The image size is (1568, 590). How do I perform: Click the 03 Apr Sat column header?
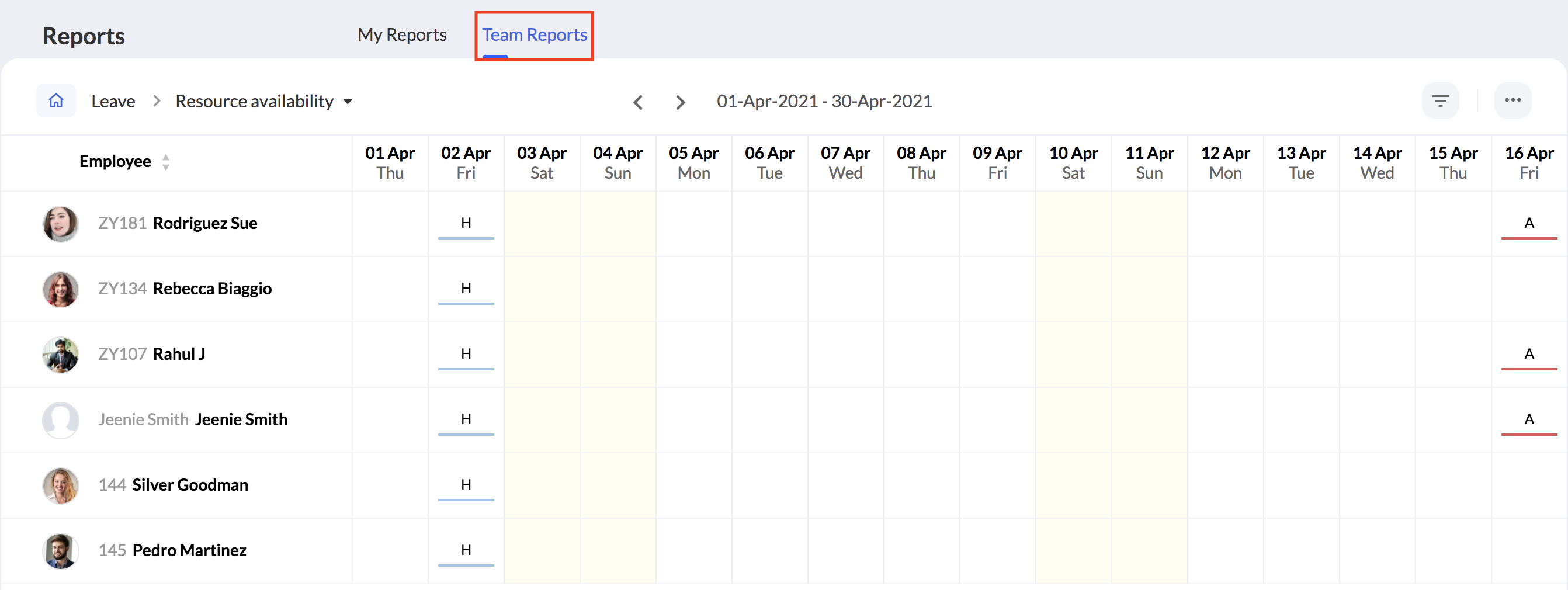coord(542,162)
